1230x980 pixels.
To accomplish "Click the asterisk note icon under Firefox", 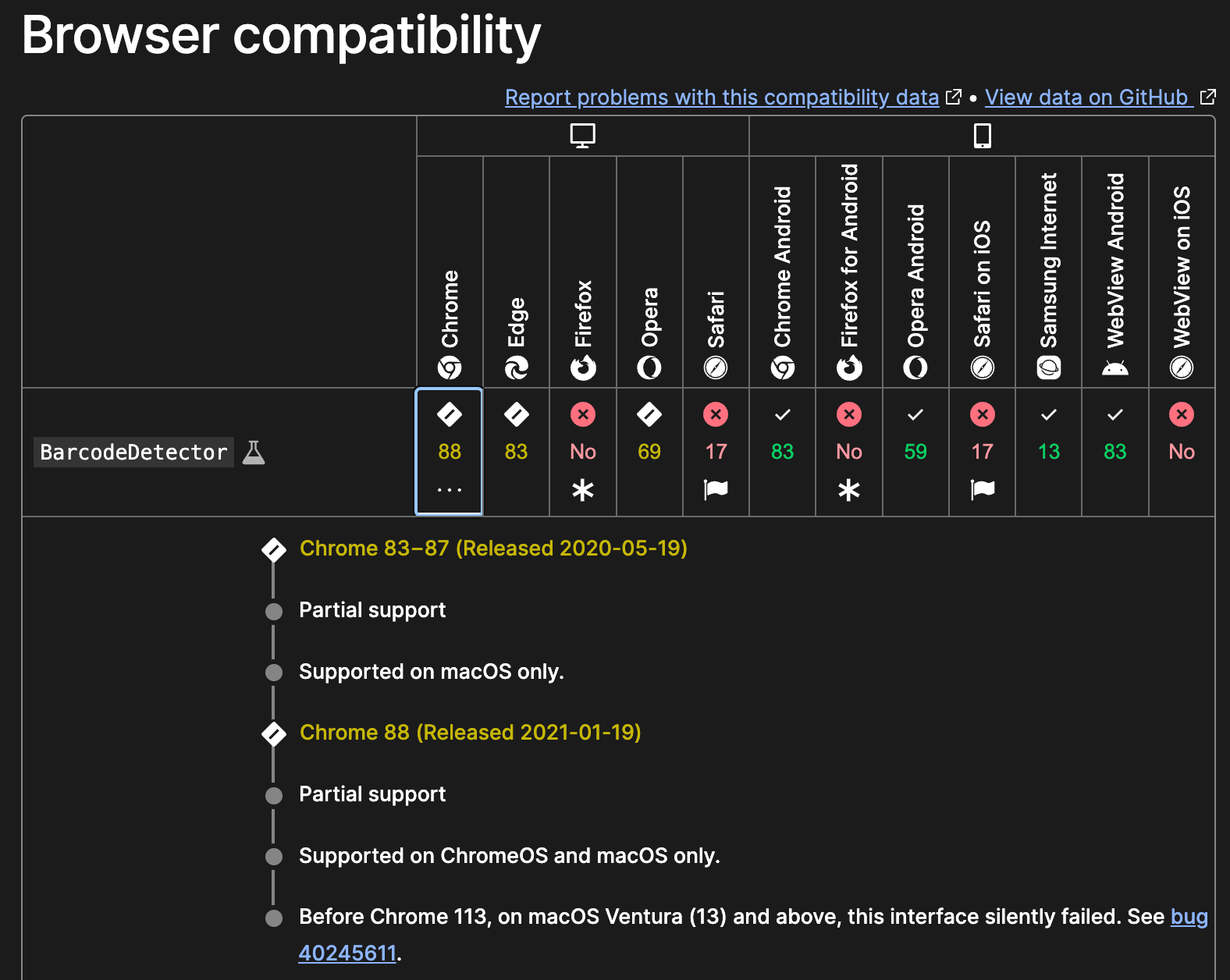I will [583, 490].
